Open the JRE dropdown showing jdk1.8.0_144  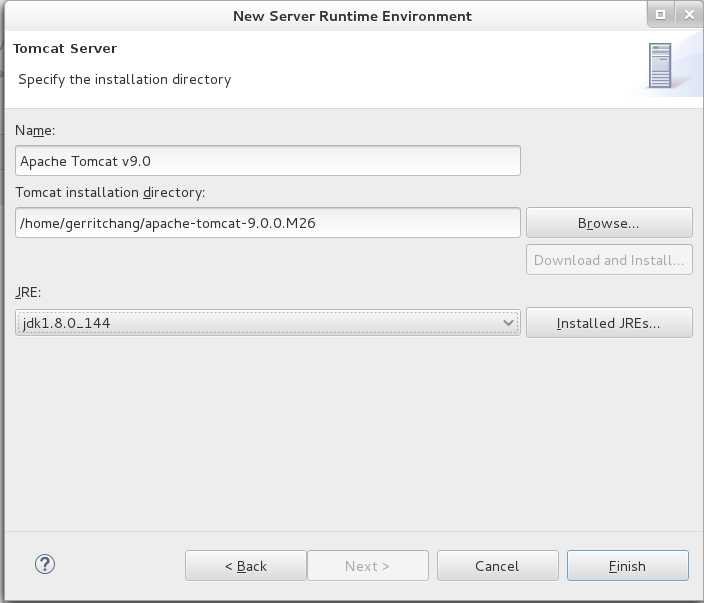click(268, 323)
